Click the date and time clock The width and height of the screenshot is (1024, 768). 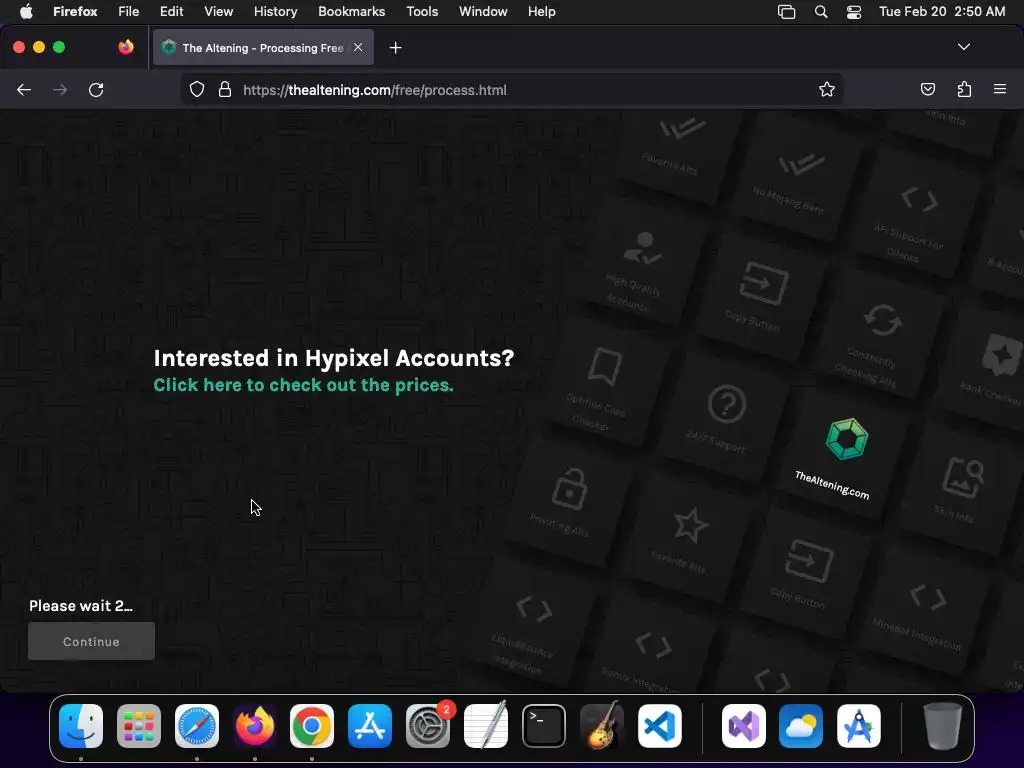942,11
